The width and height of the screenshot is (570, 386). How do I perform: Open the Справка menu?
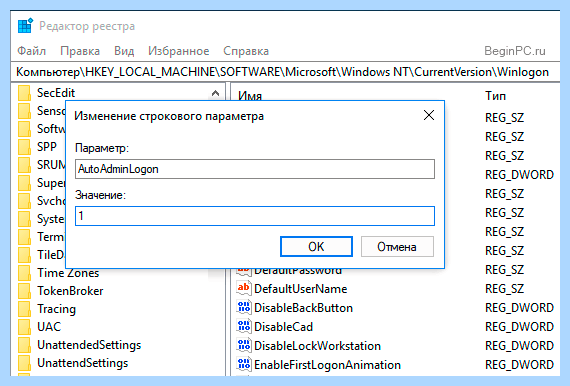(246, 51)
